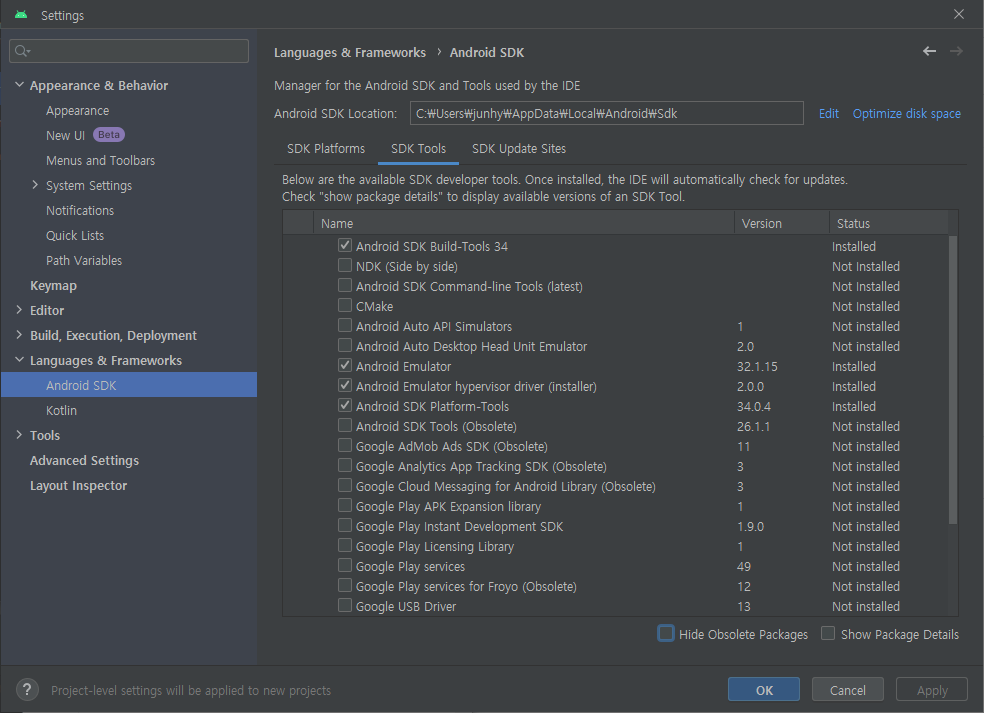Click Optimize disk space link
Viewport: 984px width, 713px height.
906,114
